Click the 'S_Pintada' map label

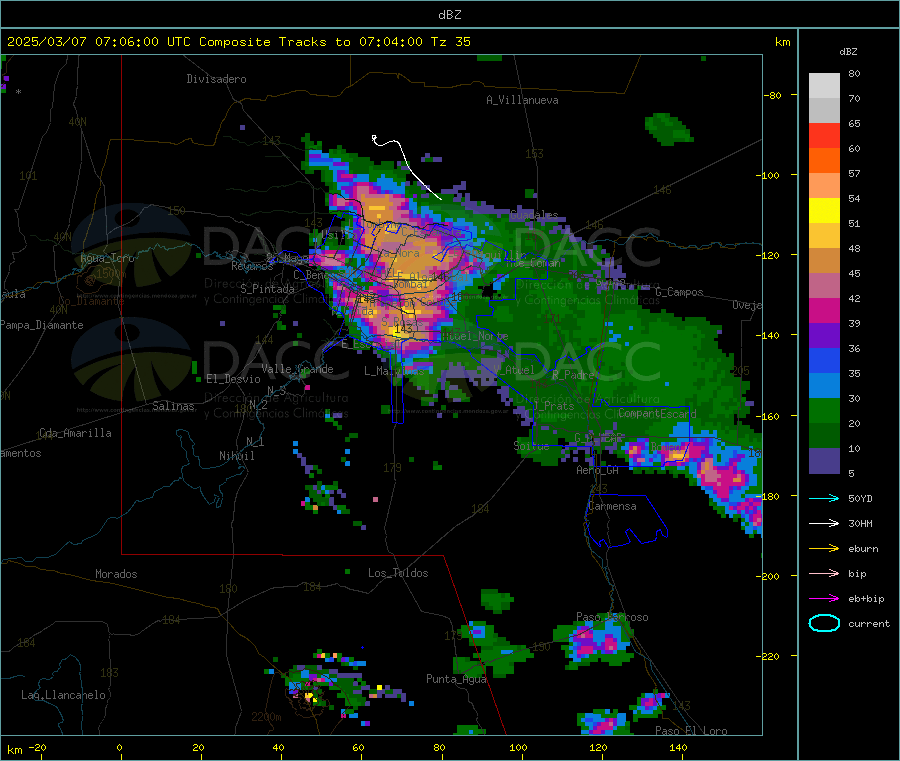pyautogui.click(x=267, y=289)
